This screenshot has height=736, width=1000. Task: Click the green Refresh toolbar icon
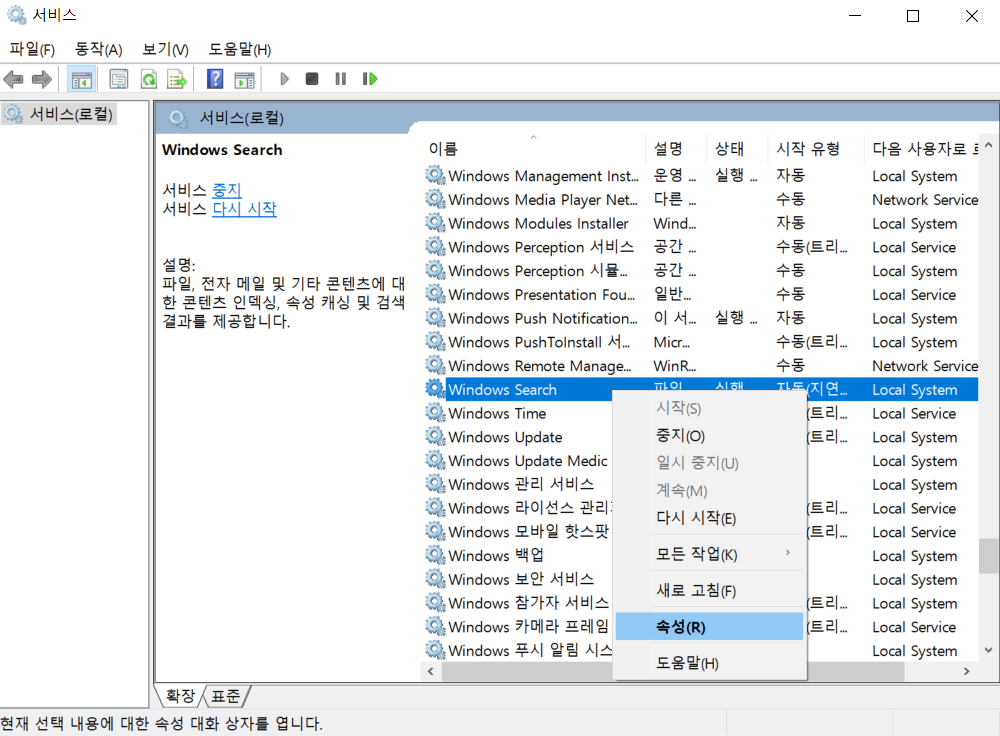149,79
